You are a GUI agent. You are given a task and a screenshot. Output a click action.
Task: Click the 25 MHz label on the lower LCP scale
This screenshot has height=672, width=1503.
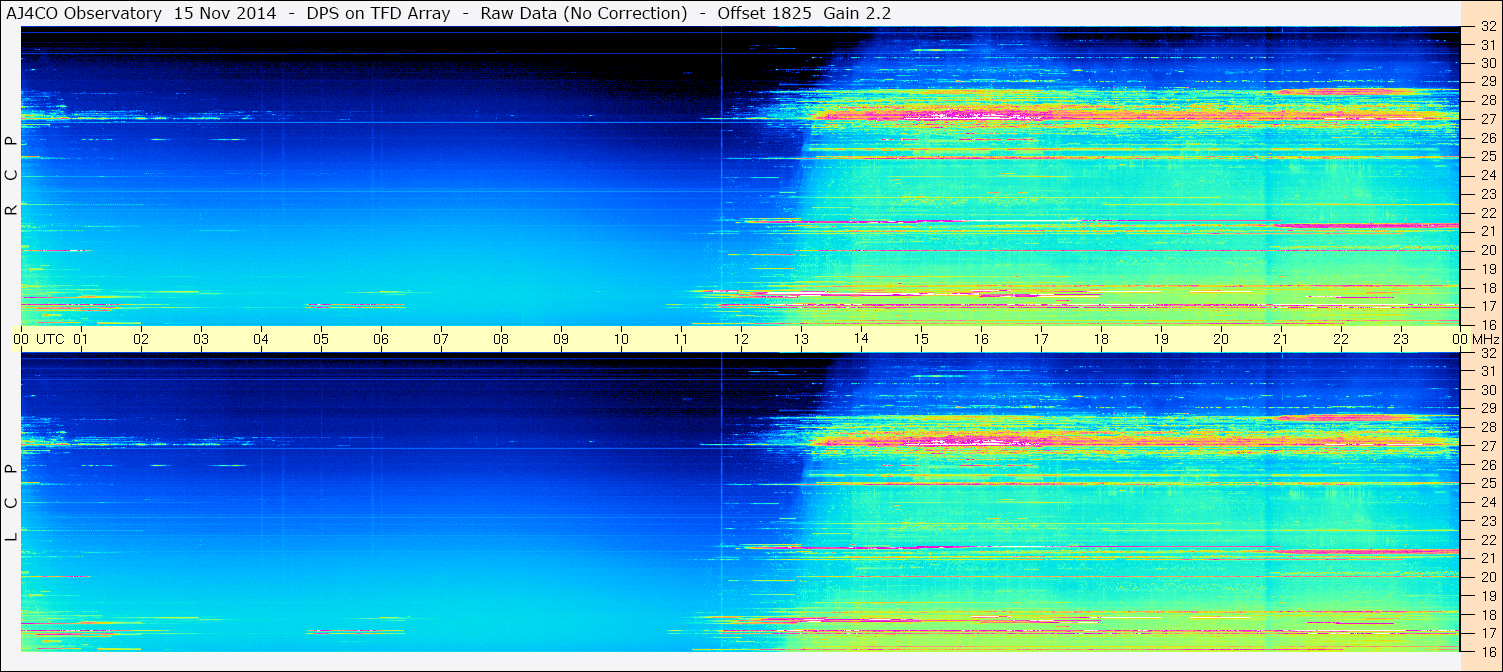click(1487, 484)
